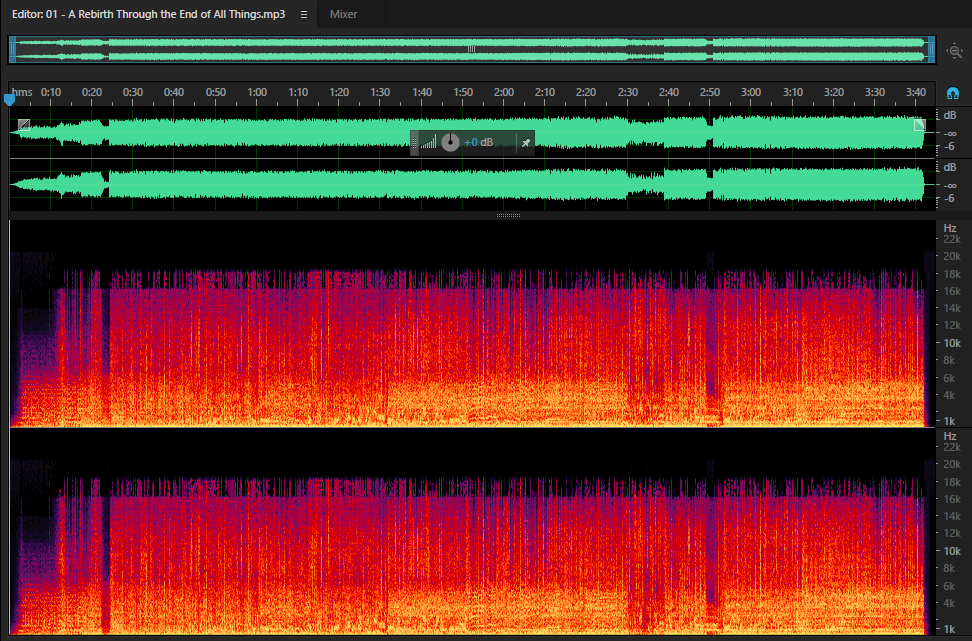Click the 2:00 mark on the timeline
Screen dimensions: 972x641
(503, 92)
